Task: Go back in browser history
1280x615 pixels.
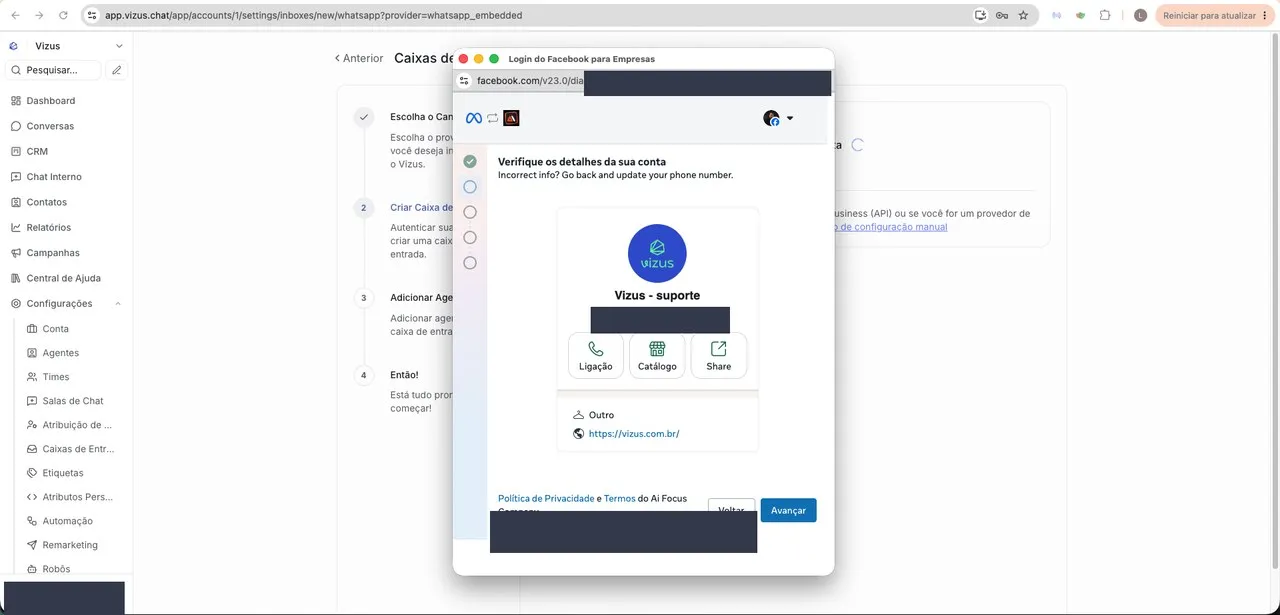Action: click(x=15, y=15)
